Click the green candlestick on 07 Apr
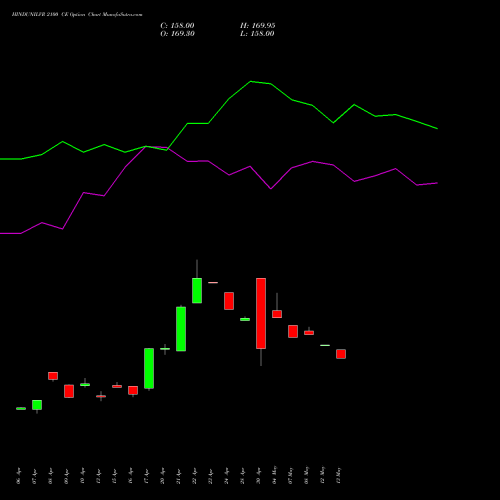The height and width of the screenshot is (500, 500). [37, 405]
